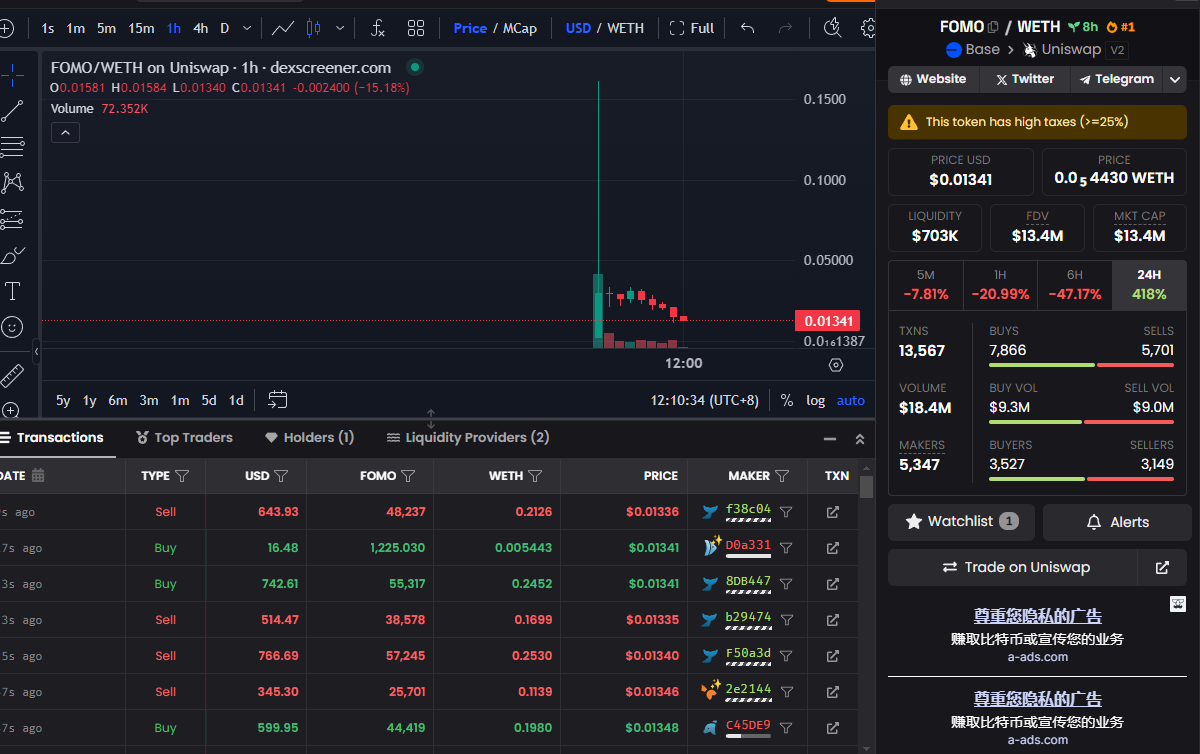Select the brush drawing tool

[x=12, y=255]
